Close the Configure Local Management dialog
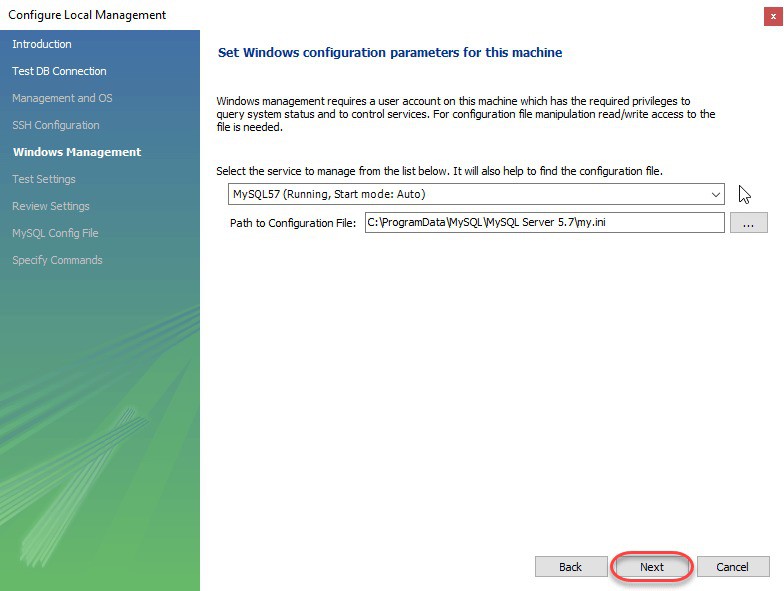Viewport: 784px width, 591px height. pyautogui.click(x=773, y=16)
